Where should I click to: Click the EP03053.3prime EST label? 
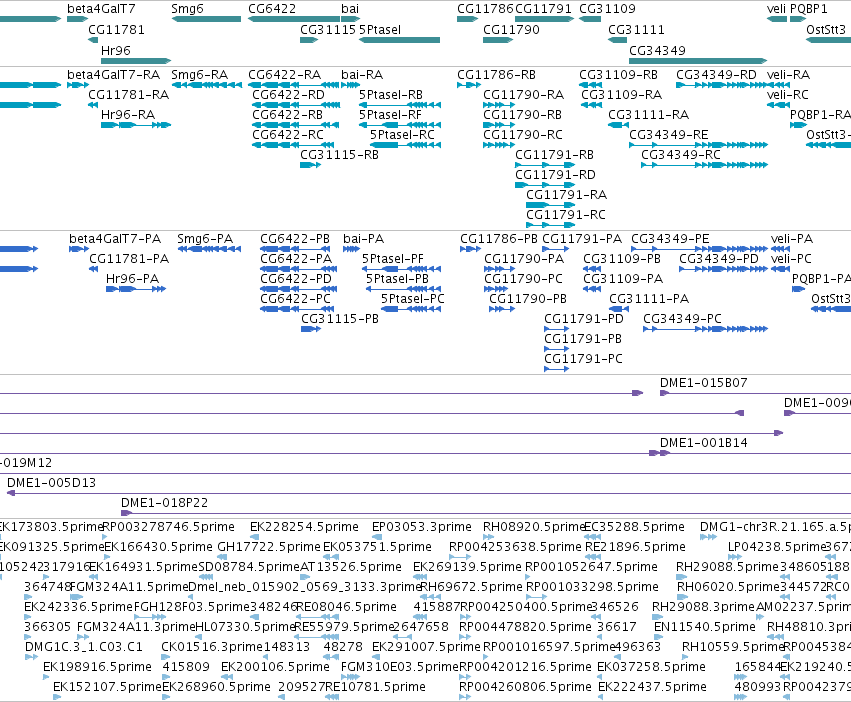422,527
